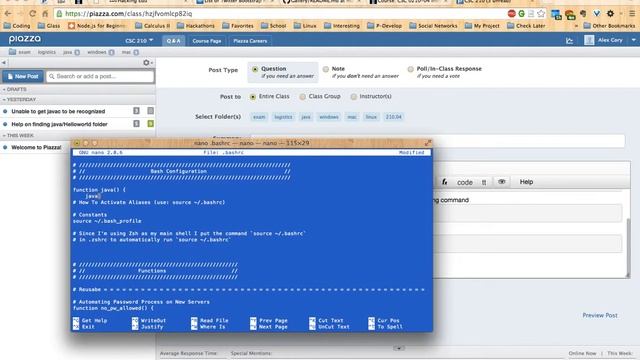
Task: Select the windows folder tag in Select Folder(s)
Action: 329,117
